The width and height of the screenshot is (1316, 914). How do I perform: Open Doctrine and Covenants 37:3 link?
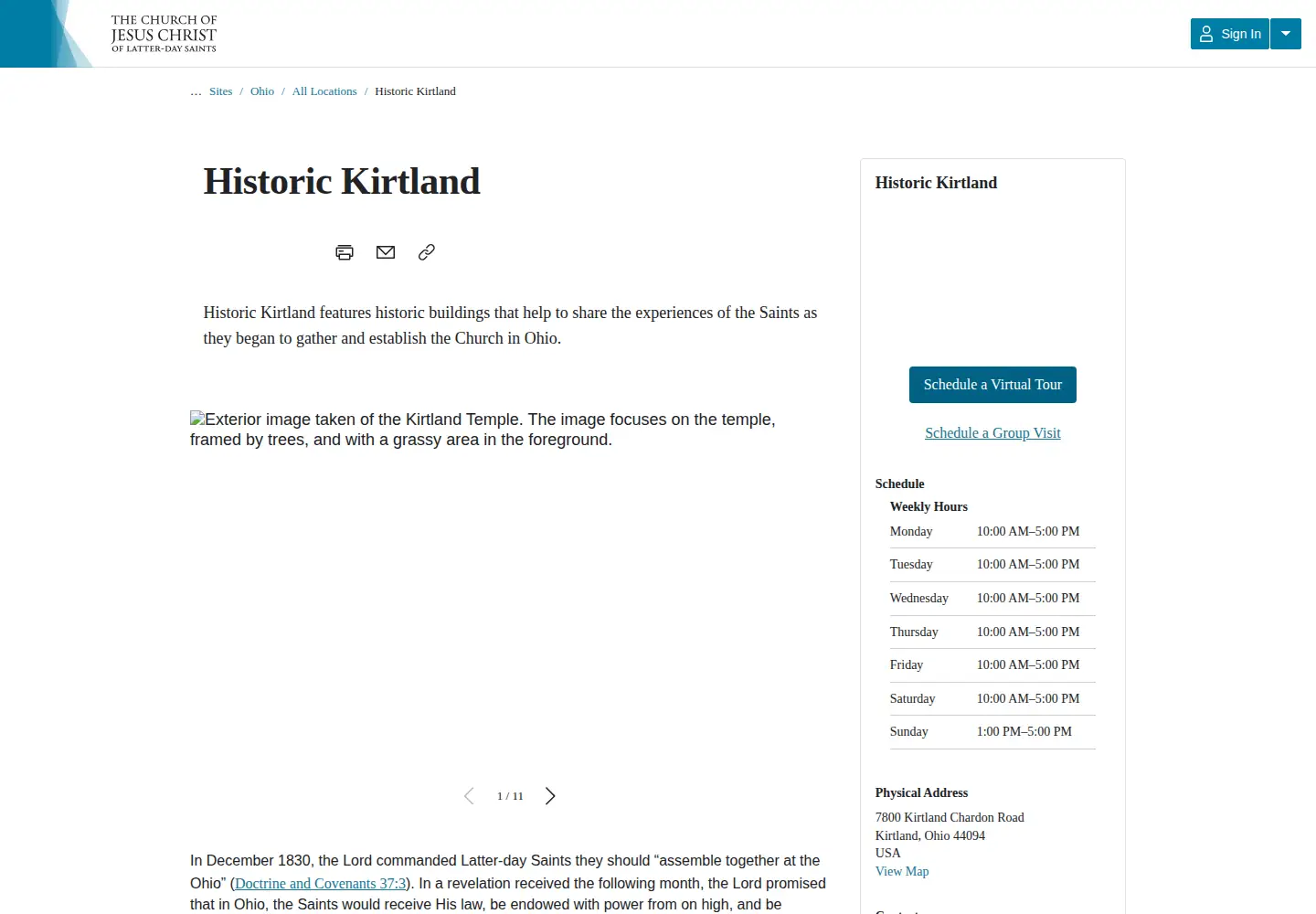[x=320, y=884]
